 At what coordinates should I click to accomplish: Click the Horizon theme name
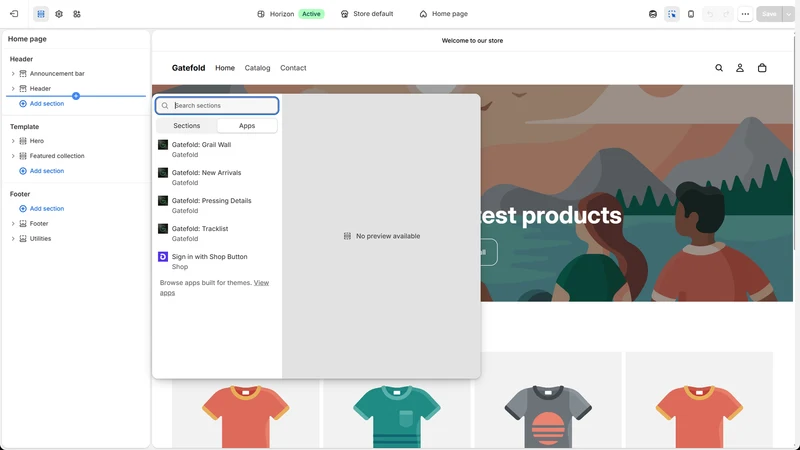282,14
